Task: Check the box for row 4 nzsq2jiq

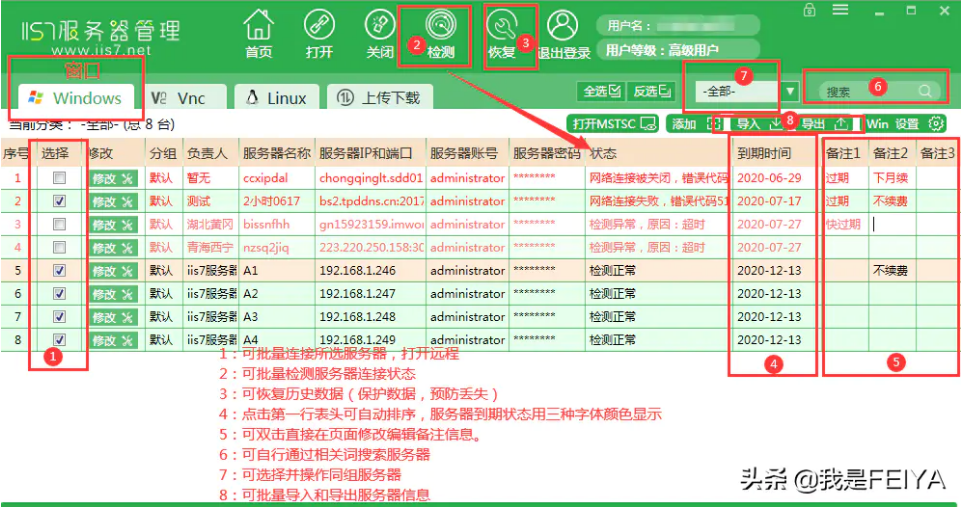Action: tap(59, 248)
